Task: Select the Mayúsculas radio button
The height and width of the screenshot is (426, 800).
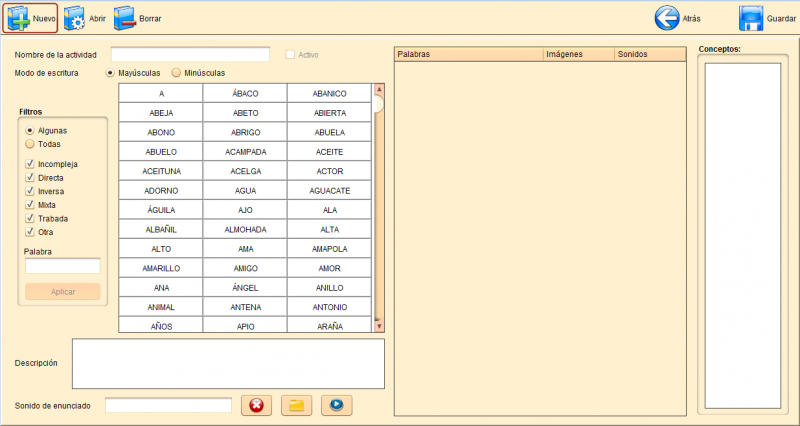Action: [110, 73]
